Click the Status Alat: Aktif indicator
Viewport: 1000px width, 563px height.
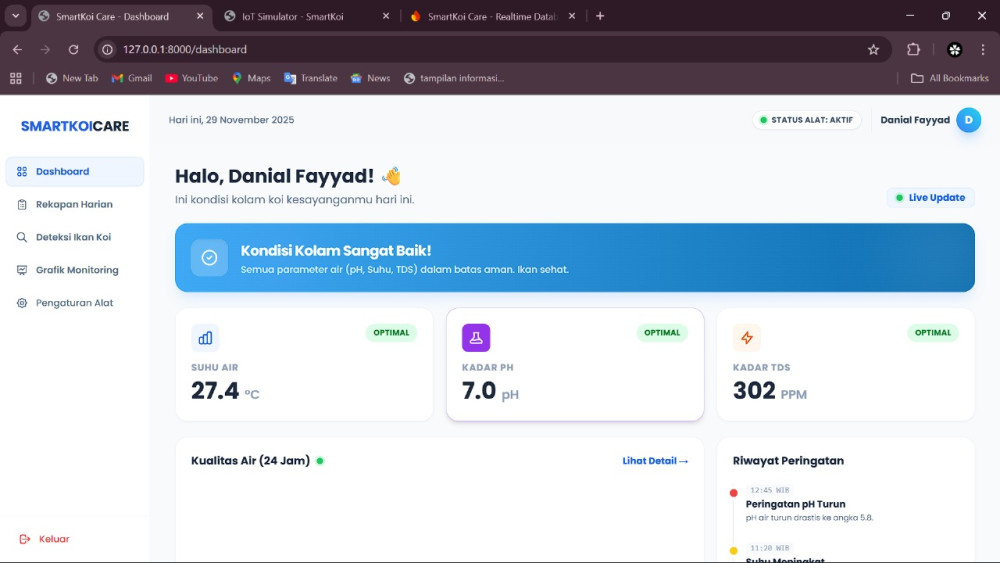pyautogui.click(x=806, y=120)
